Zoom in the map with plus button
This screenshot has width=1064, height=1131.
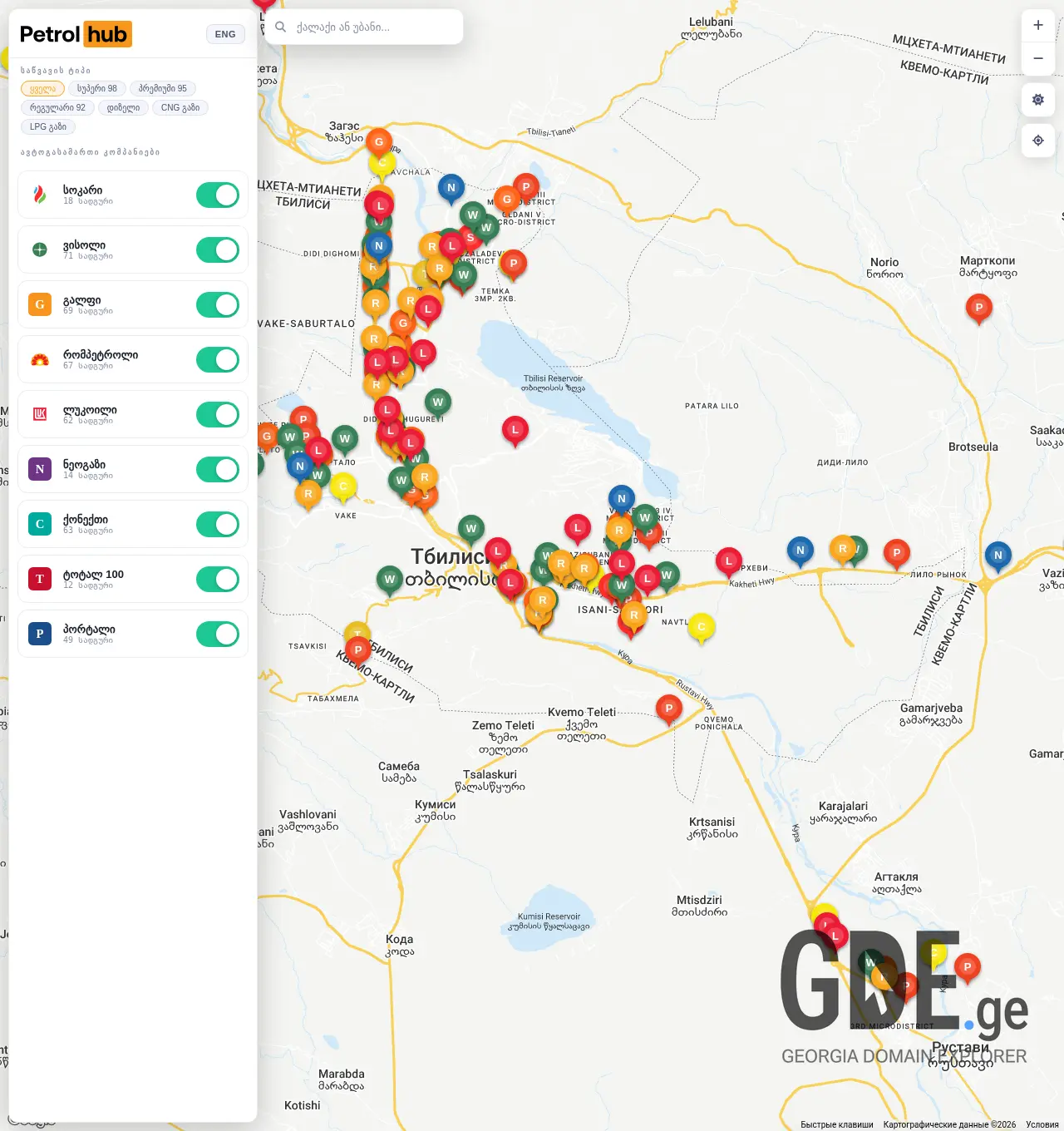coord(1038,25)
